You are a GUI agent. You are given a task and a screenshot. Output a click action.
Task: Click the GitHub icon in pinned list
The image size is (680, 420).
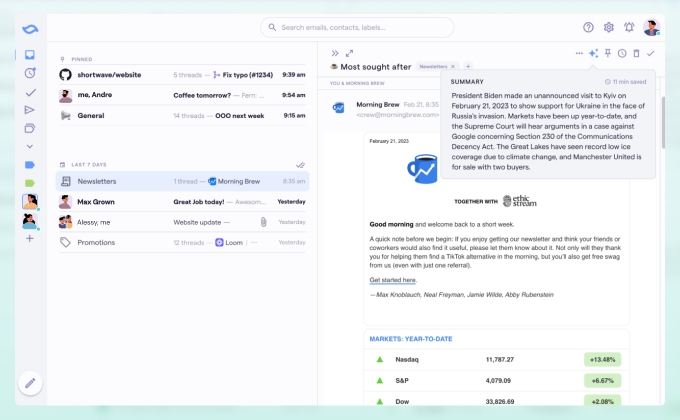tap(65, 75)
